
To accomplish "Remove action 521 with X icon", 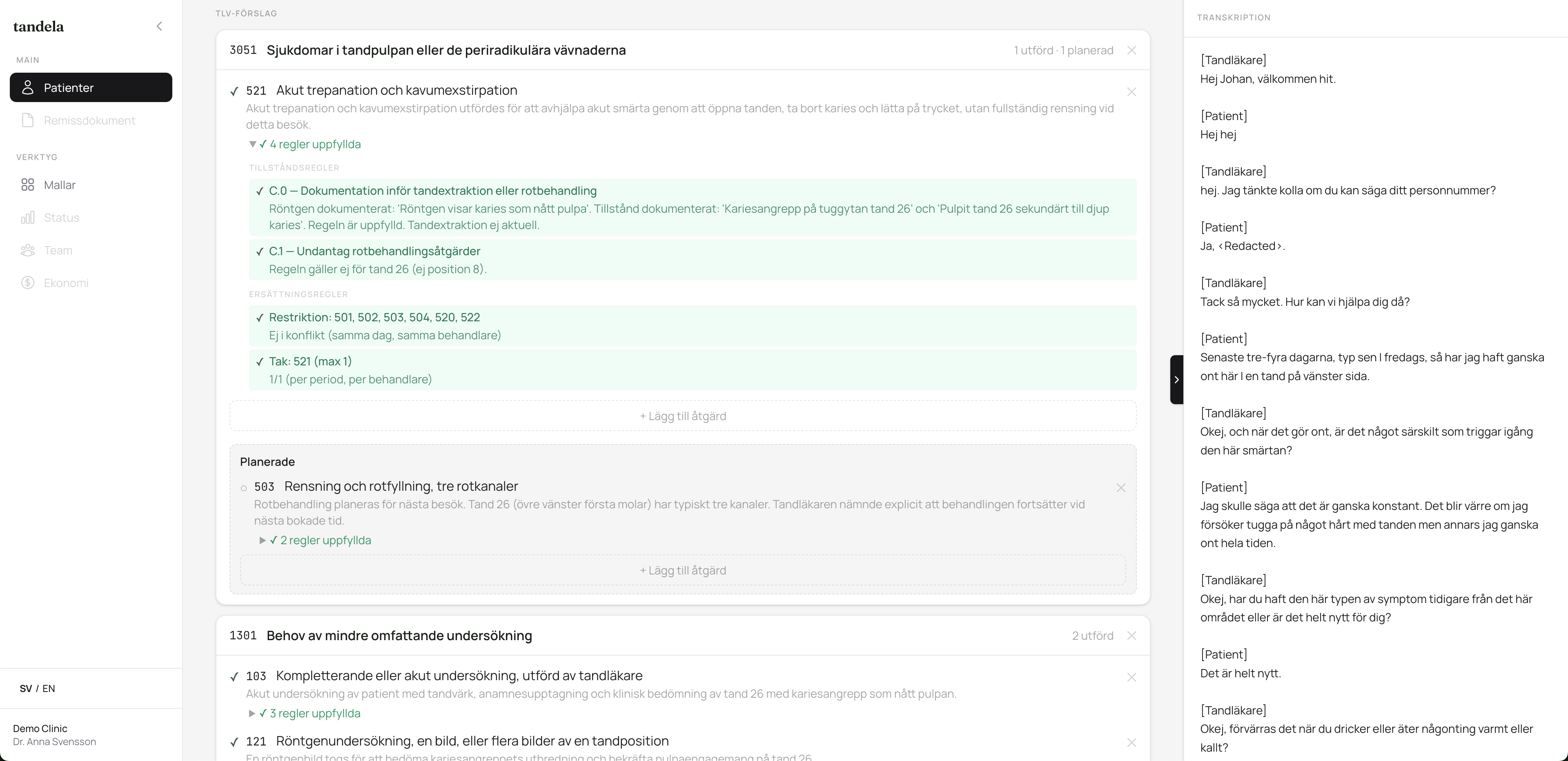I will tap(1131, 92).
